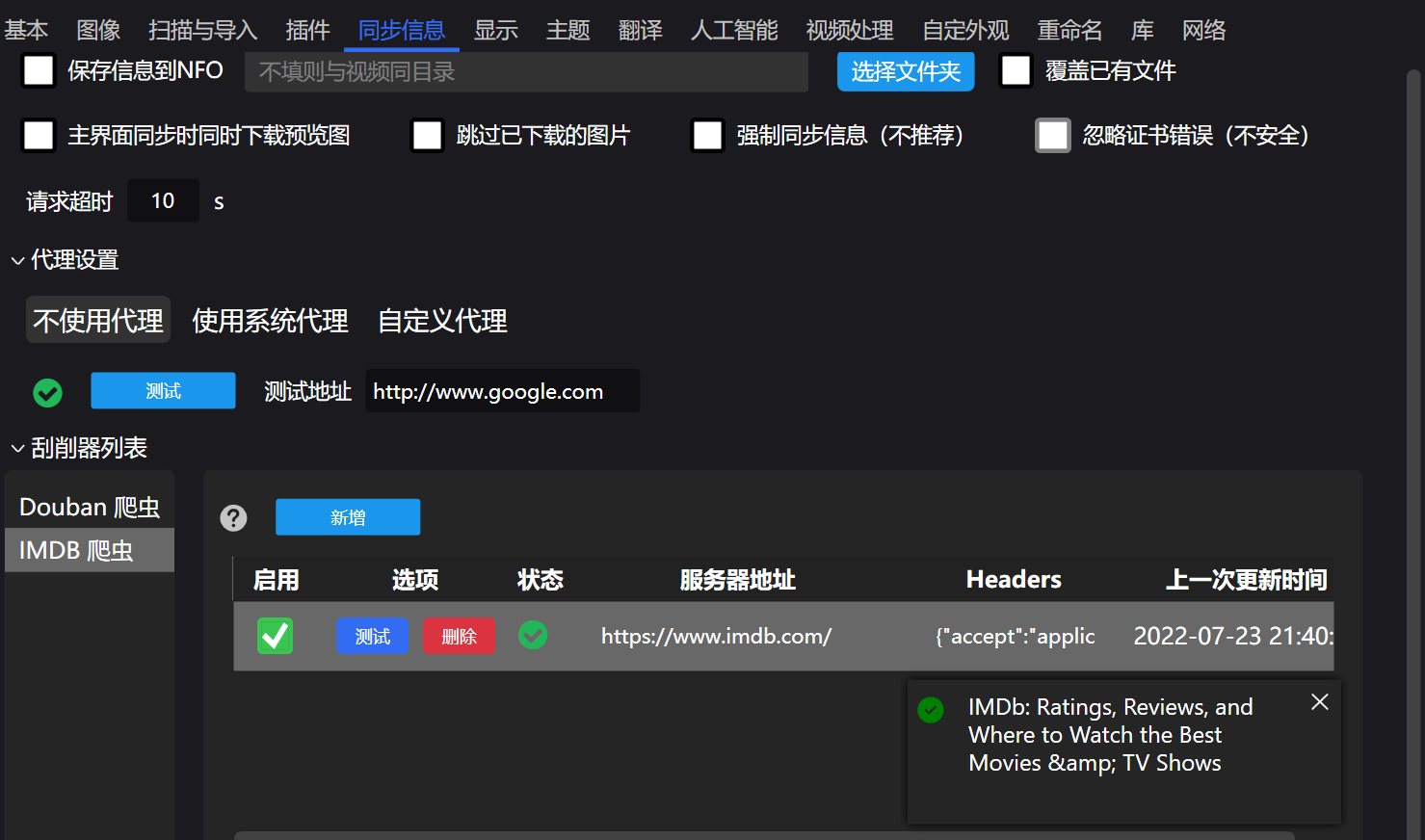Dismiss the IMDb notification toast
Image resolution: width=1425 pixels, height=840 pixels.
pyautogui.click(x=1319, y=701)
